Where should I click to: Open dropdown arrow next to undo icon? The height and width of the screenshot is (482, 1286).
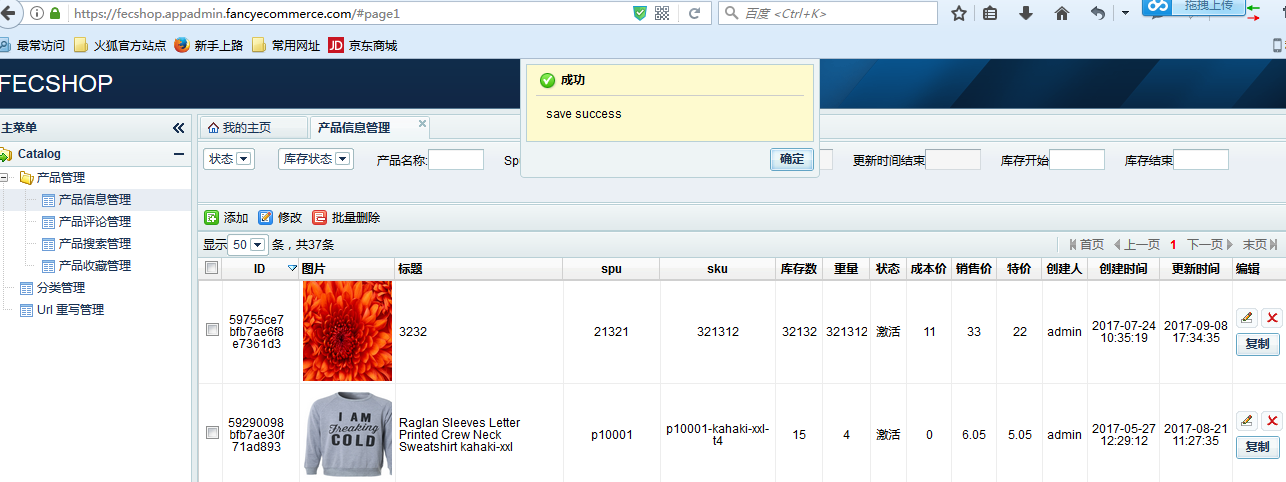click(1126, 14)
